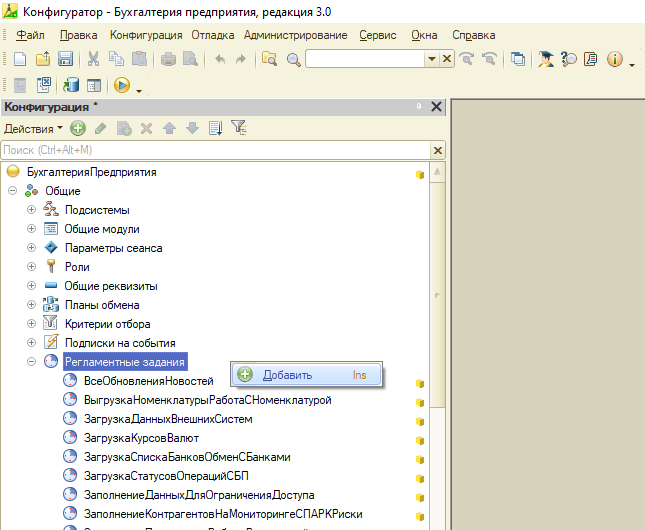Viewport: 645px width, 530px height.
Task: Open the Конфигурация menu
Action: (x=146, y=35)
